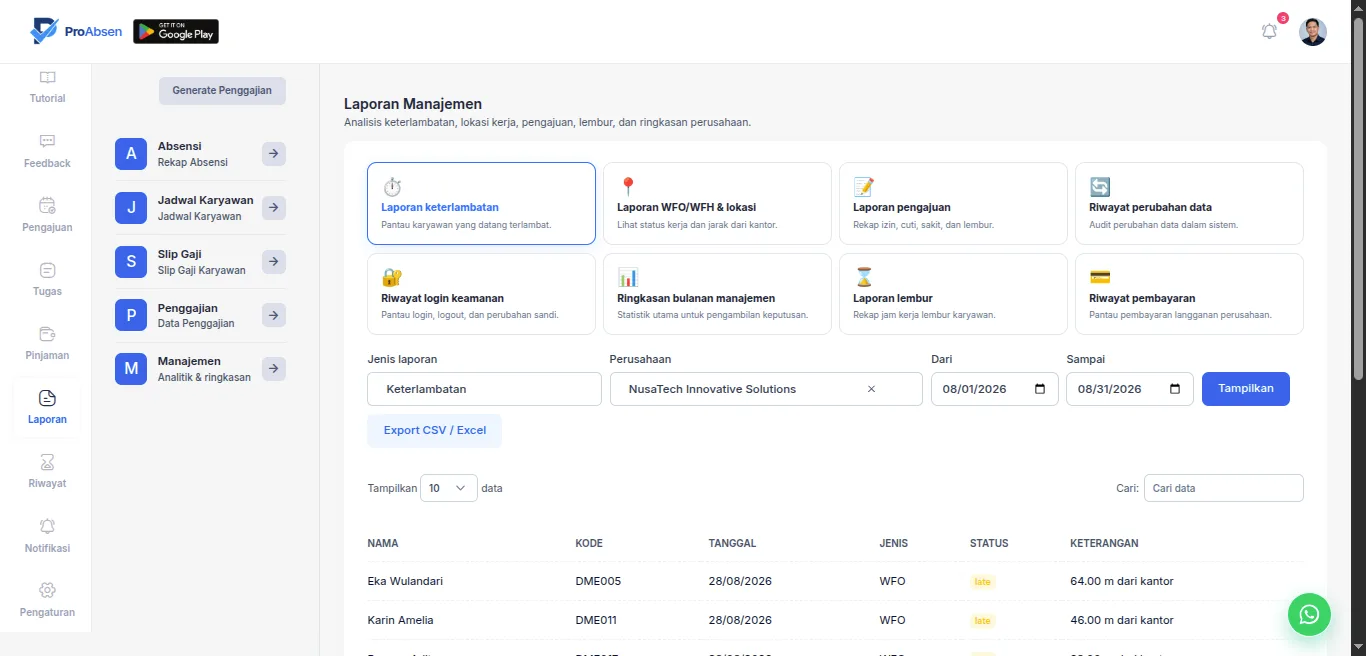Select the Laporan pengajuan card
The width and height of the screenshot is (1366, 656).
pos(953,204)
